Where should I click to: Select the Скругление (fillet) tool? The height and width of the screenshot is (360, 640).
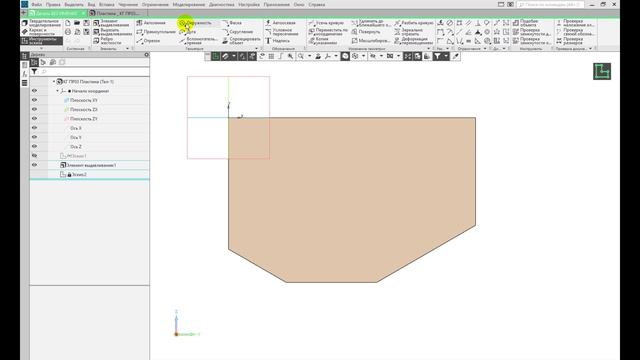coord(238,32)
